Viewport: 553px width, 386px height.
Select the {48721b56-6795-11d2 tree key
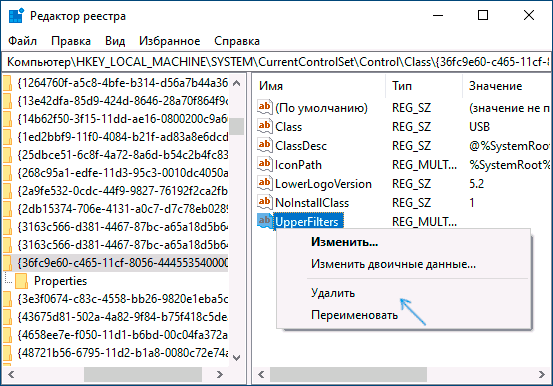(122, 353)
